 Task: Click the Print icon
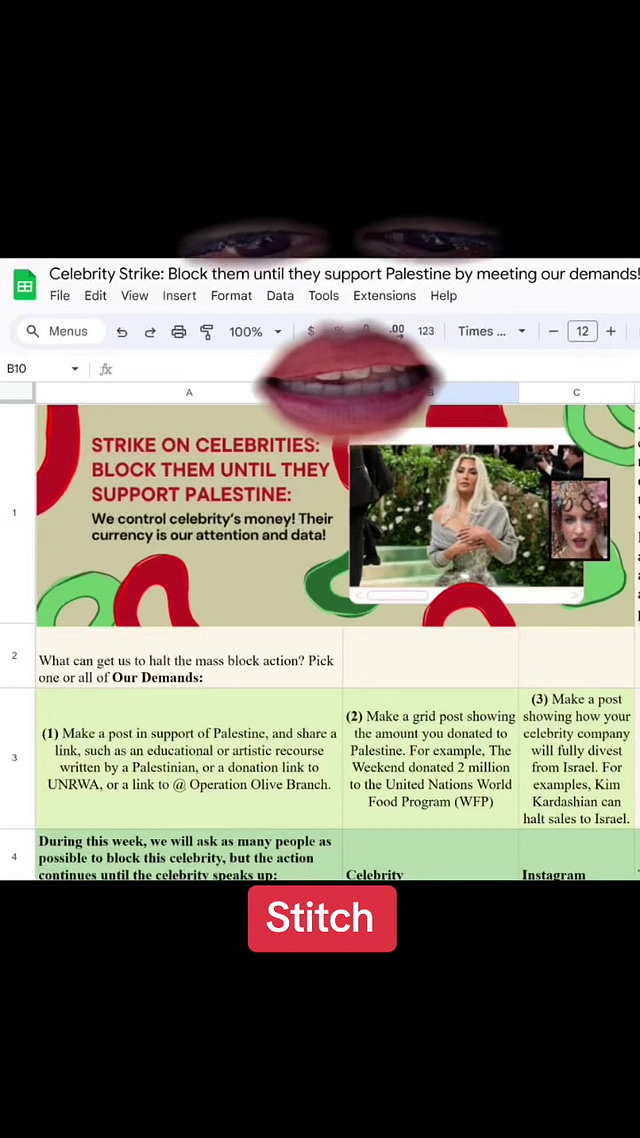point(179,332)
